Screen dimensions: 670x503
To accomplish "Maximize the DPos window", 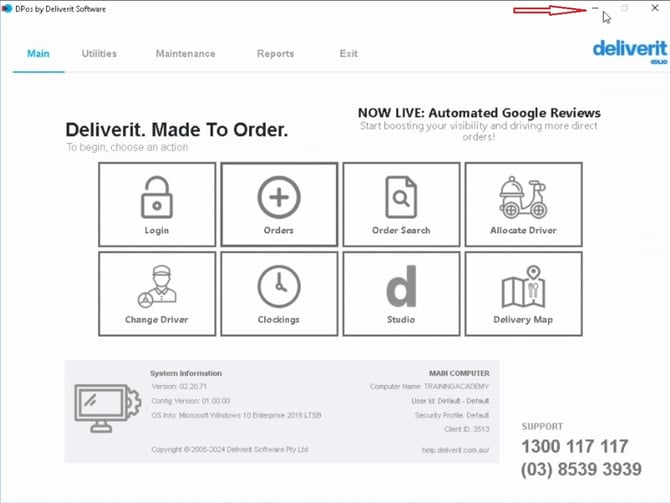I will coord(625,8).
